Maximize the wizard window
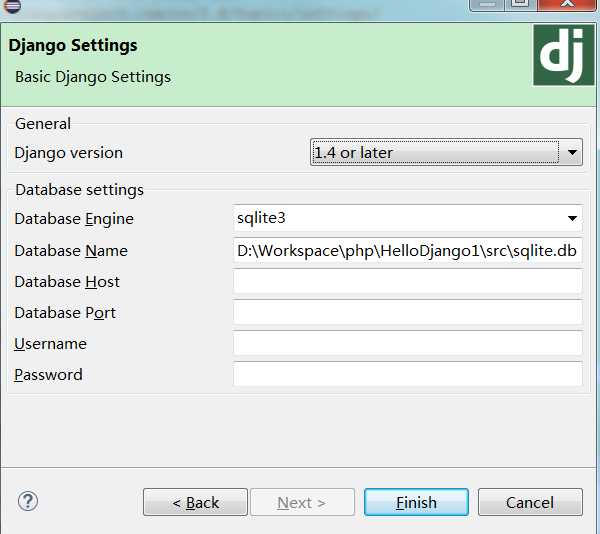Viewport: 600px width, 534px height. tap(520, 5)
